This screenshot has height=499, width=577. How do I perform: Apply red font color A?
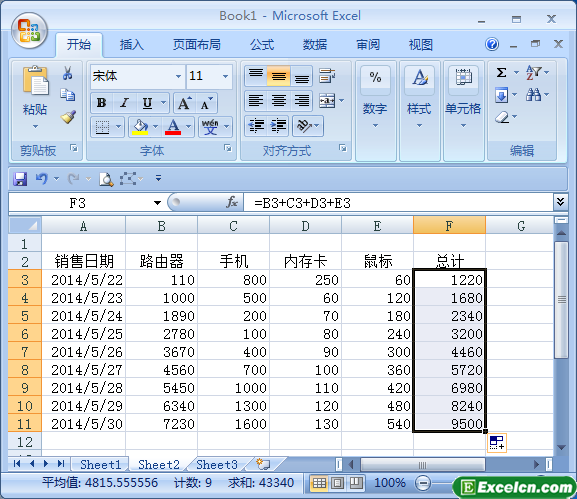[173, 127]
